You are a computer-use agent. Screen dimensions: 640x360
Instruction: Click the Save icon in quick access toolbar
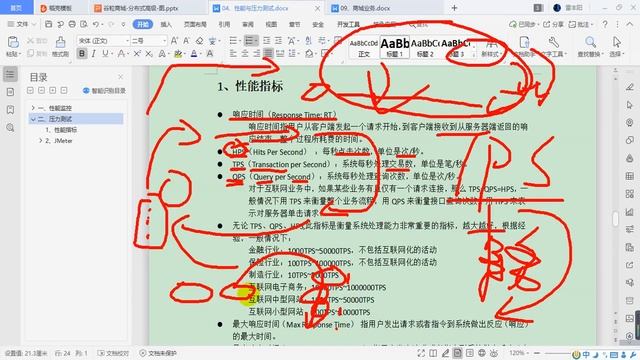click(x=49, y=24)
